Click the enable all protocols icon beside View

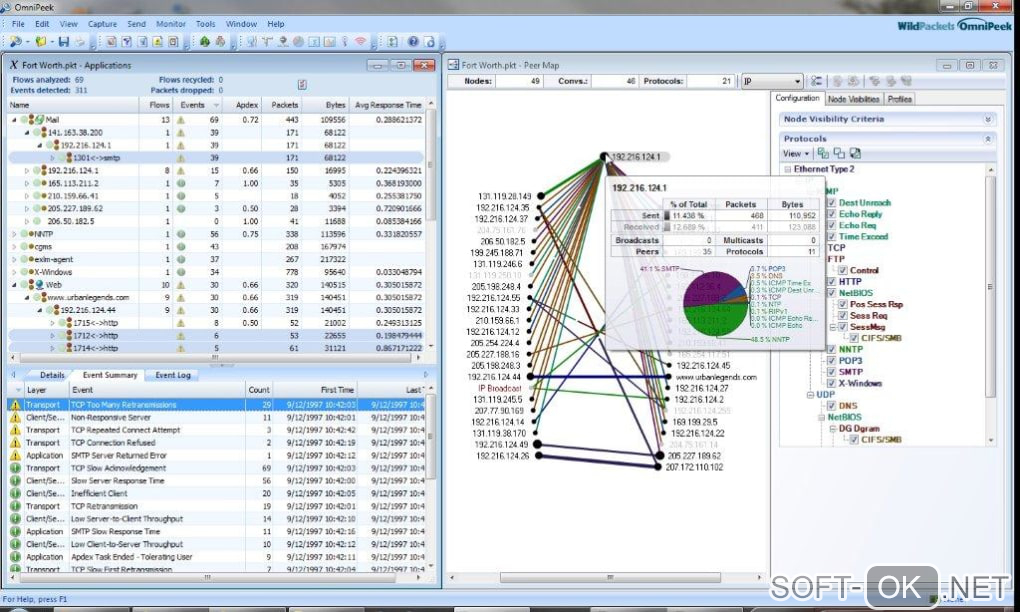click(x=824, y=153)
